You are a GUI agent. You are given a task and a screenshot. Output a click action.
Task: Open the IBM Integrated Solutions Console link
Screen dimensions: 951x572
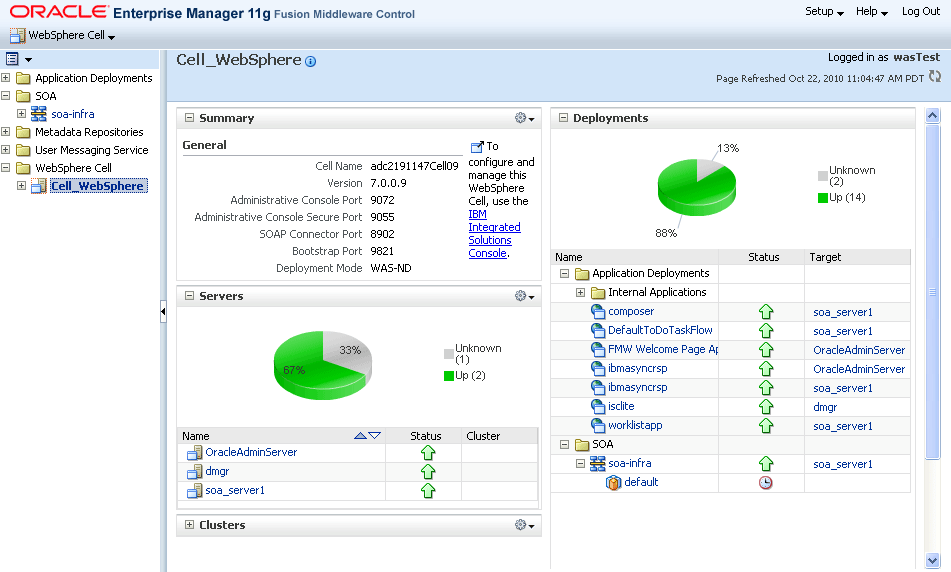[494, 234]
